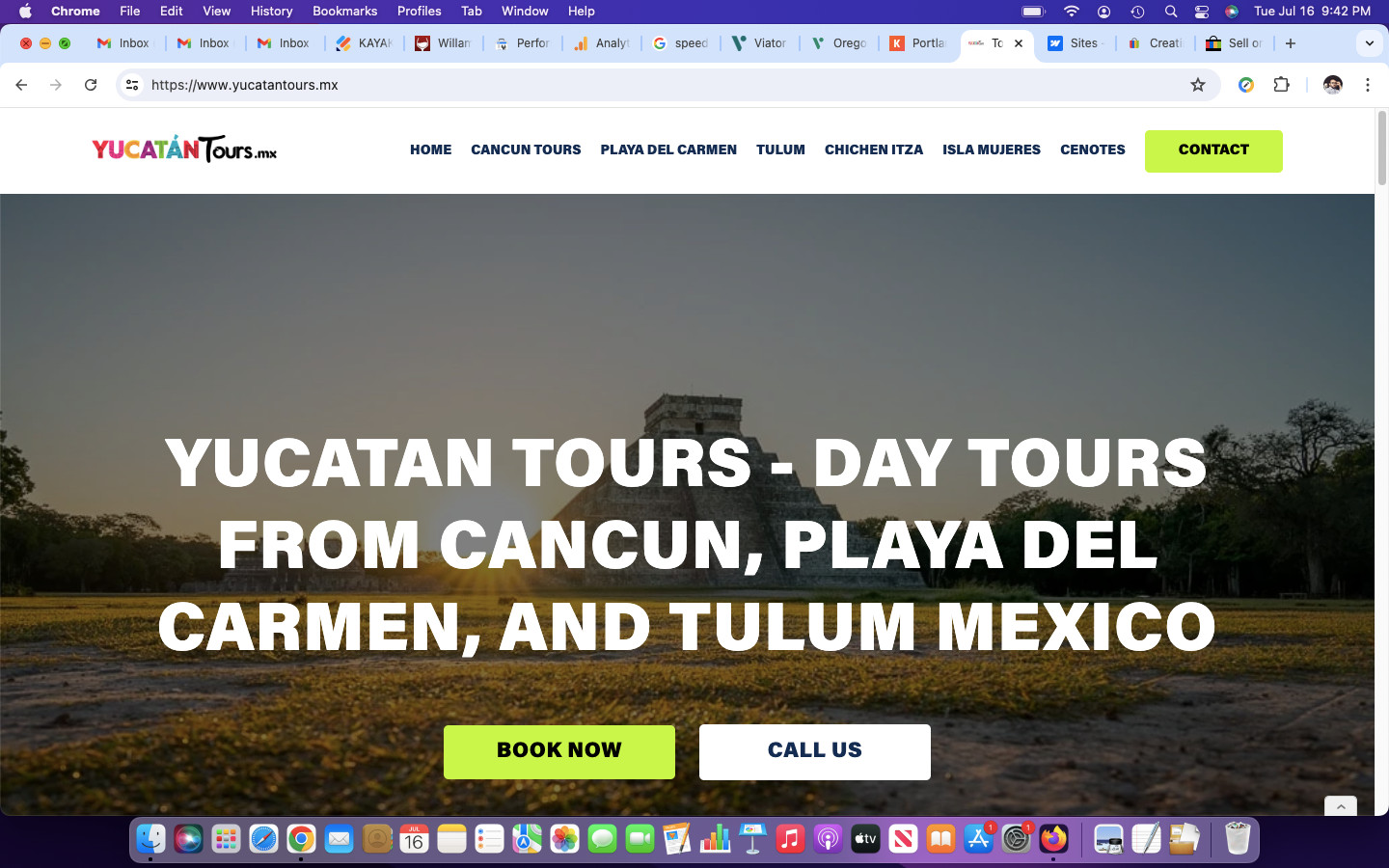
Task: Bookmark this page with the star icon
Action: [1198, 85]
